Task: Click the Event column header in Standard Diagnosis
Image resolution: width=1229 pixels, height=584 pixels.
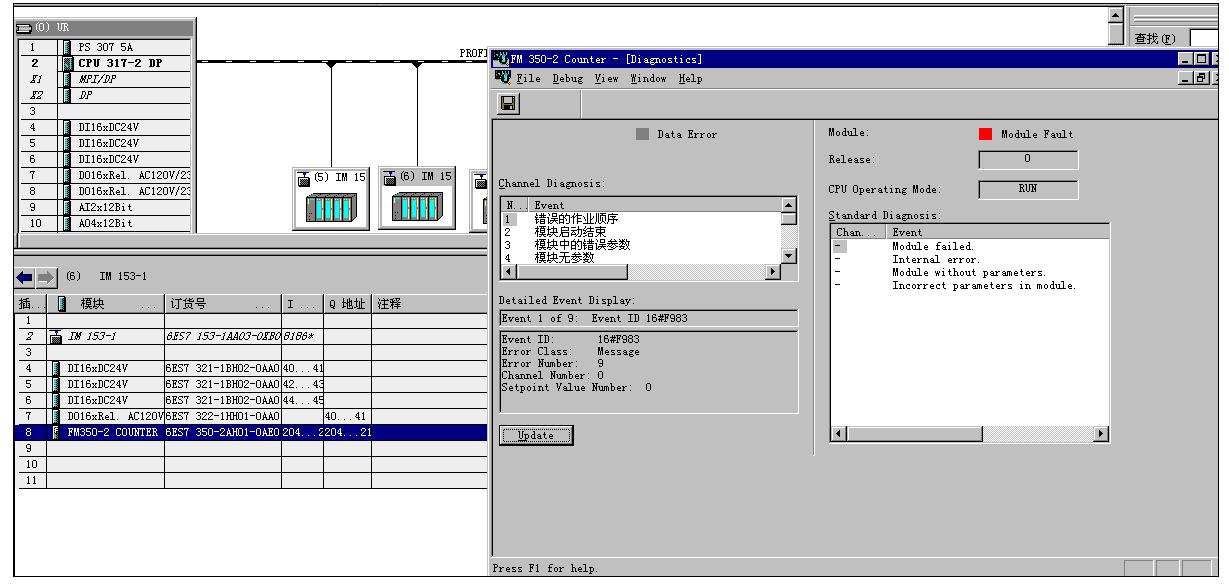Action: coord(998,232)
